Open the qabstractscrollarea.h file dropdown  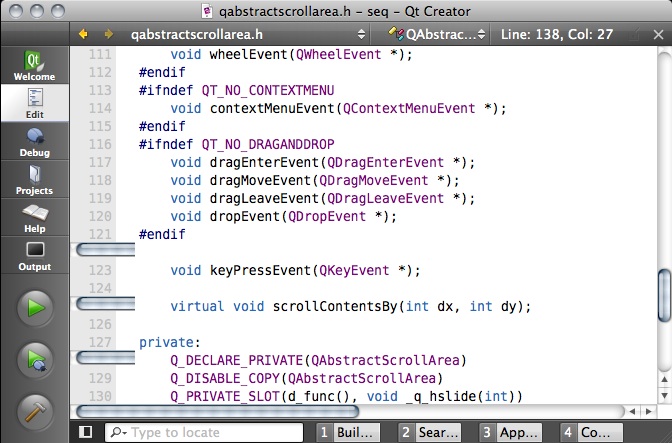pyautogui.click(x=252, y=33)
